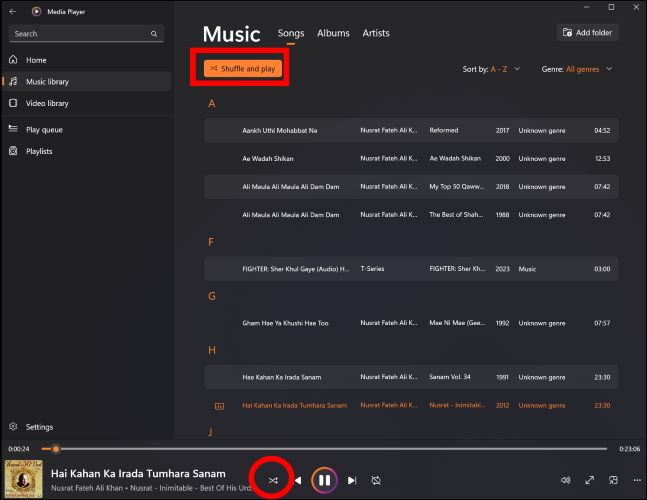Click the Music genre in FIGHTER row
This screenshot has height=500, width=647.
pyautogui.click(x=527, y=269)
